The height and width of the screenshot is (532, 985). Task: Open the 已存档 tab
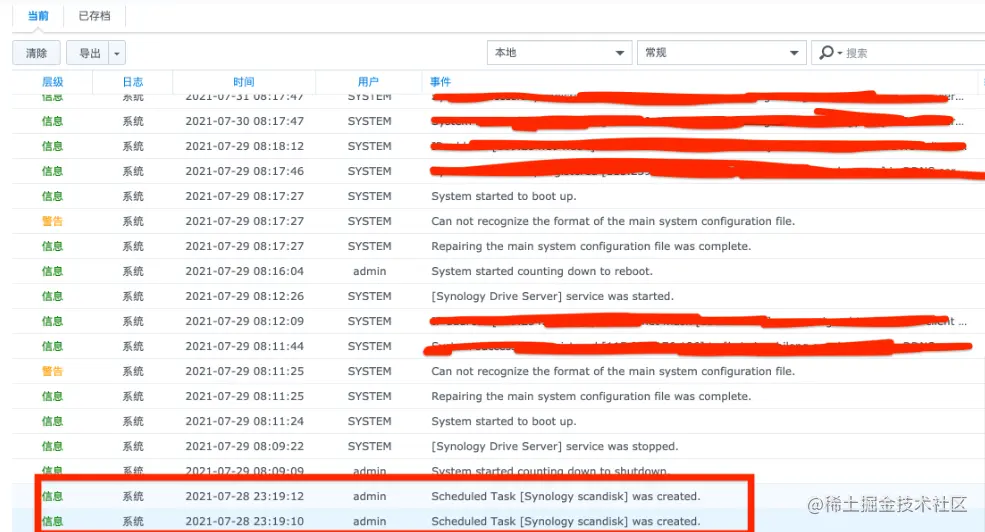[94, 16]
